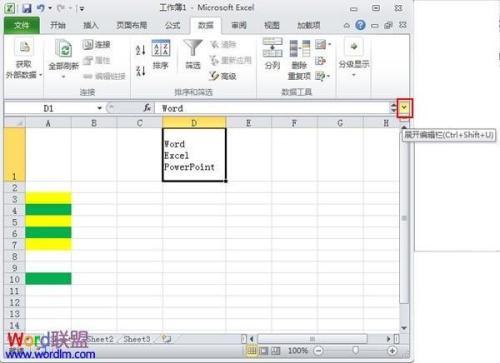
Task: Expand the formula bar with chevron button
Action: point(404,107)
